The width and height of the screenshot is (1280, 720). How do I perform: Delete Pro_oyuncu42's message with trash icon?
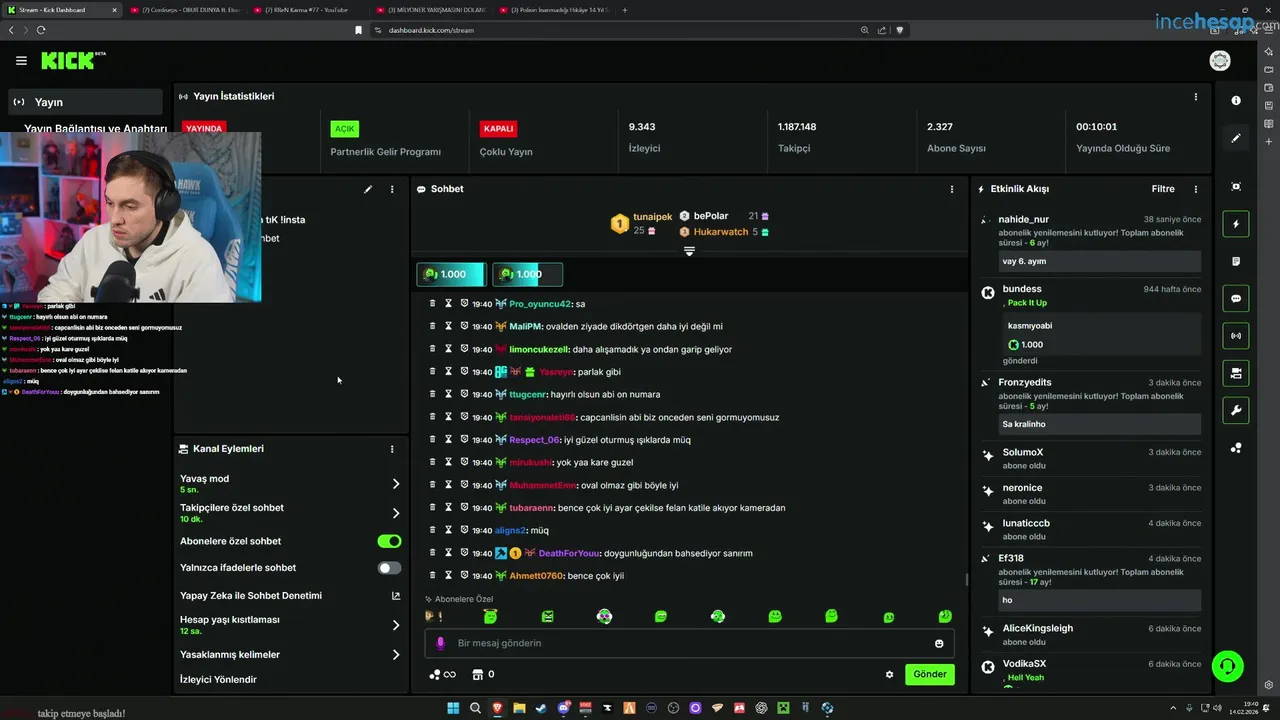pyautogui.click(x=433, y=304)
